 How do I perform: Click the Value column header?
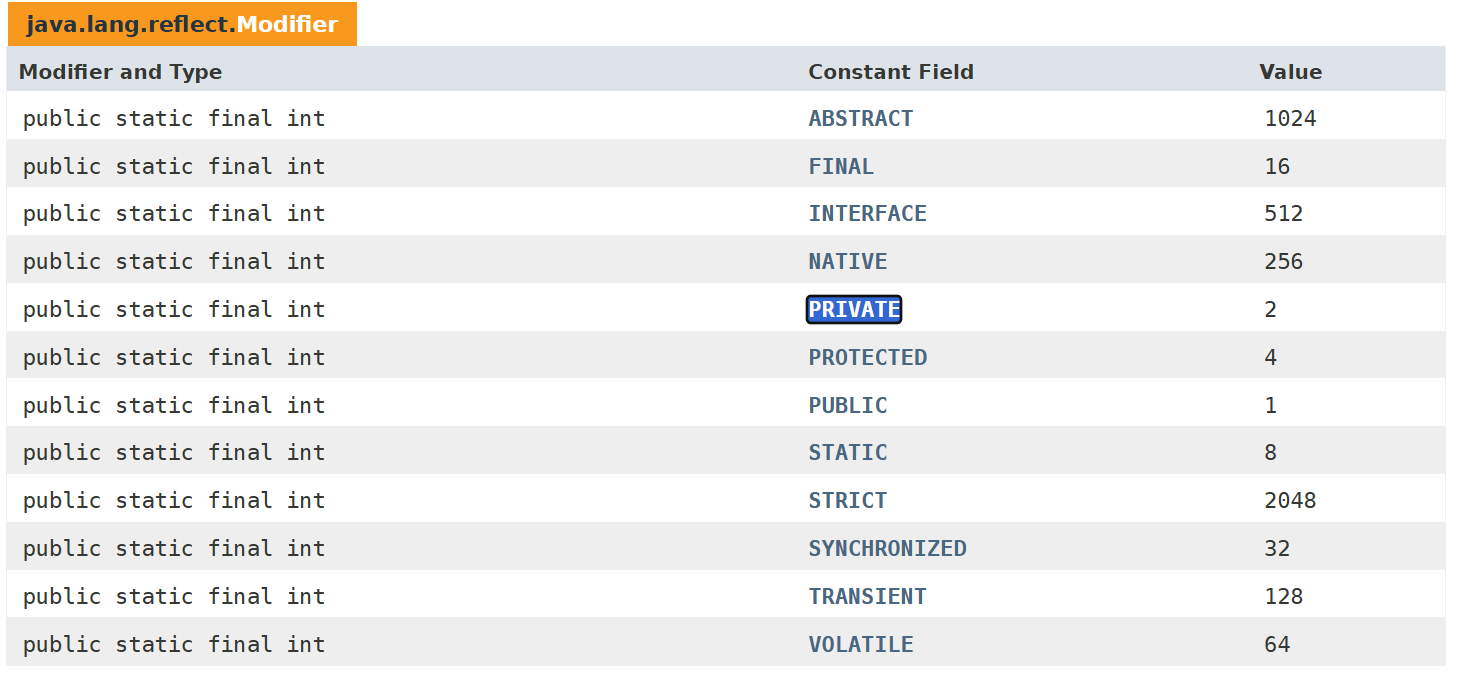[1290, 72]
